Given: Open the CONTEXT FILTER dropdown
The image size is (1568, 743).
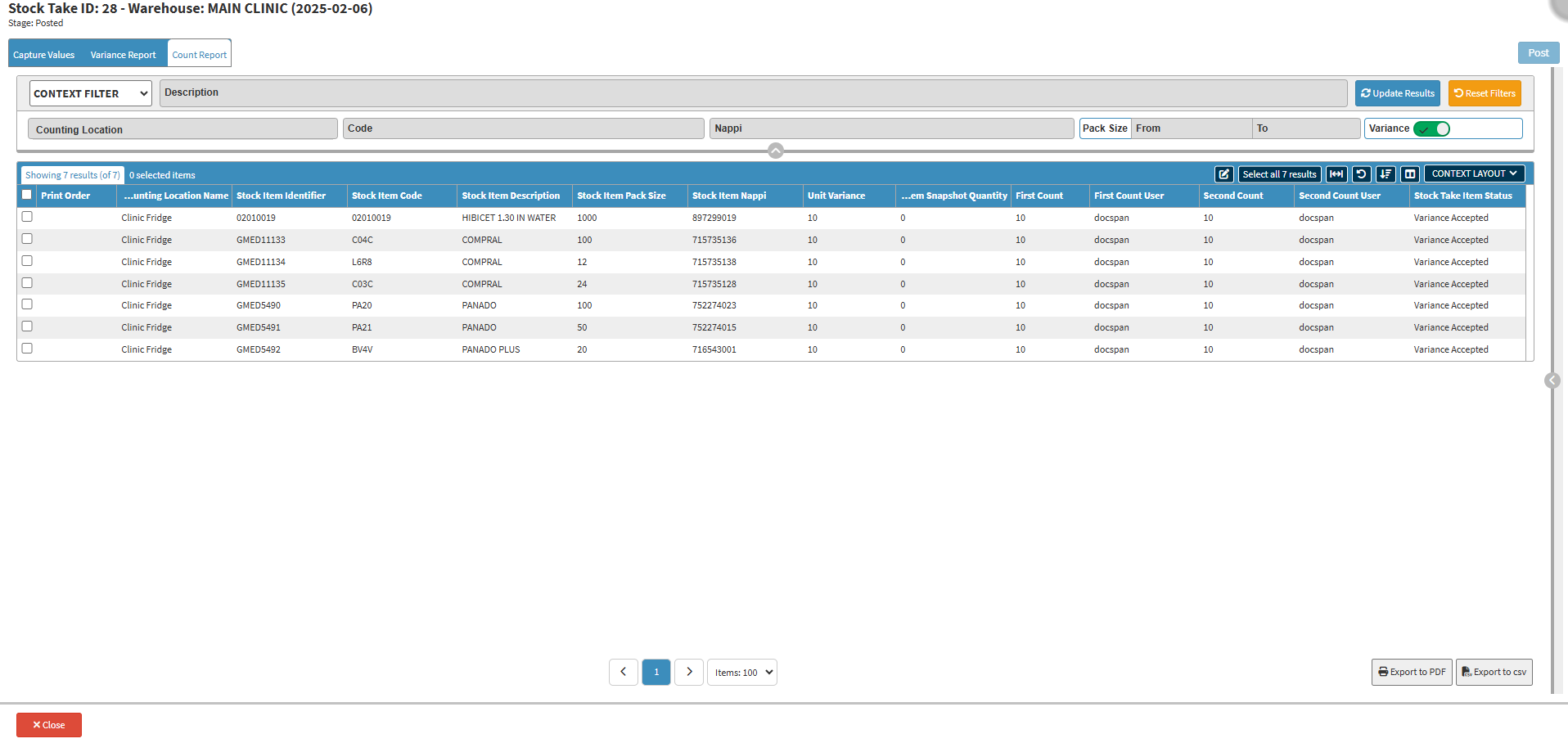Looking at the screenshot, I should pyautogui.click(x=90, y=93).
